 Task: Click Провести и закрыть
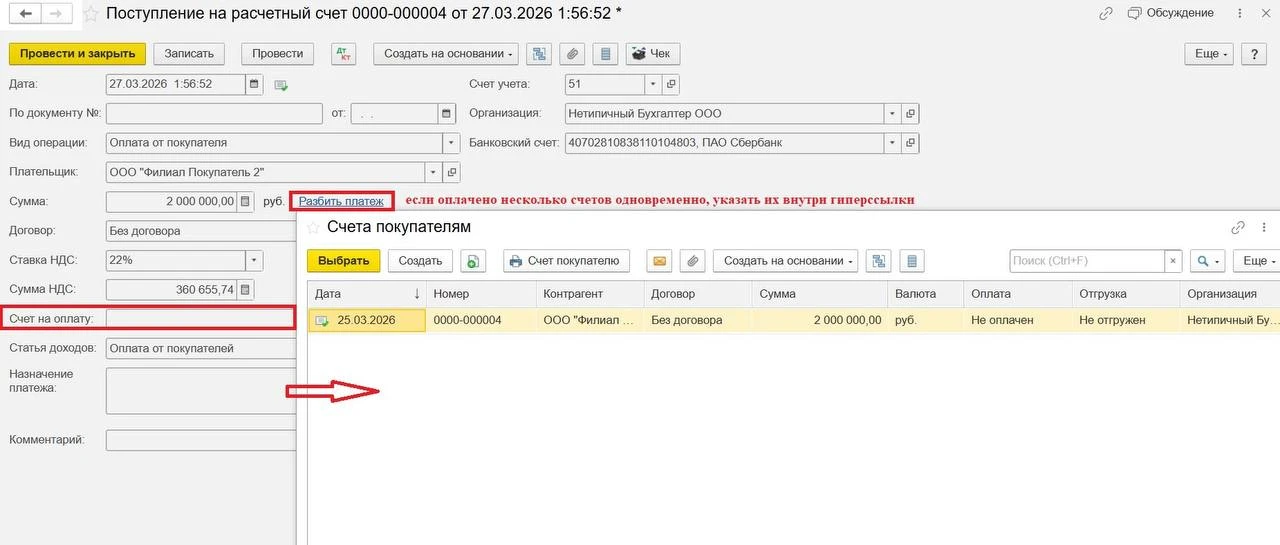tap(78, 54)
